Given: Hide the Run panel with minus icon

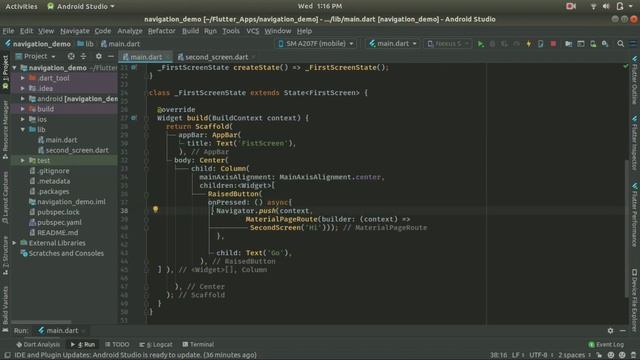Looking at the screenshot, I should [623, 331].
